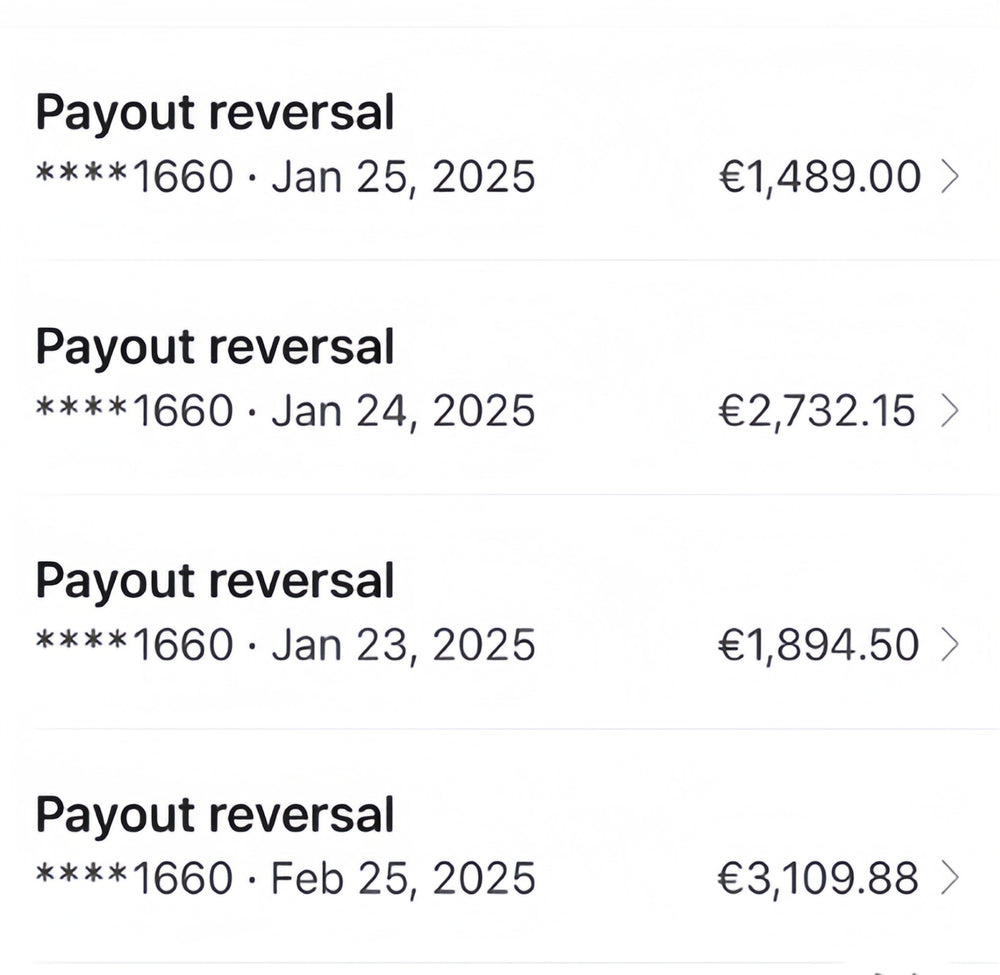Click ****1660 in the Jan 23 entry
This screenshot has height=975, width=1000.
click(134, 645)
